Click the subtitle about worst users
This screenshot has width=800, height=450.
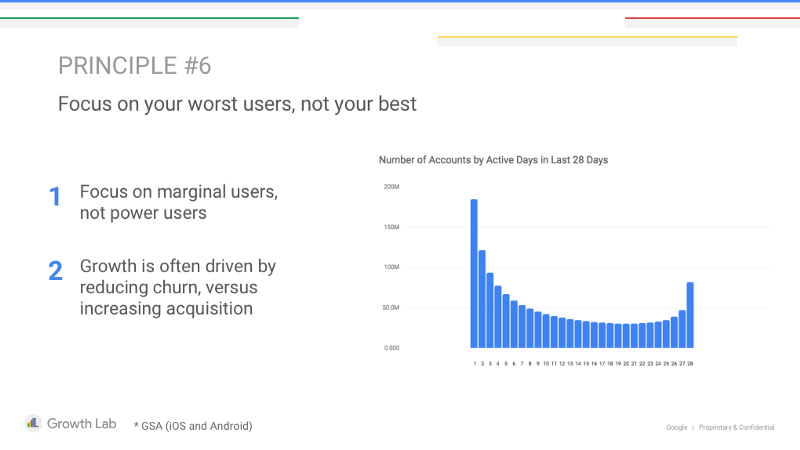click(x=236, y=104)
